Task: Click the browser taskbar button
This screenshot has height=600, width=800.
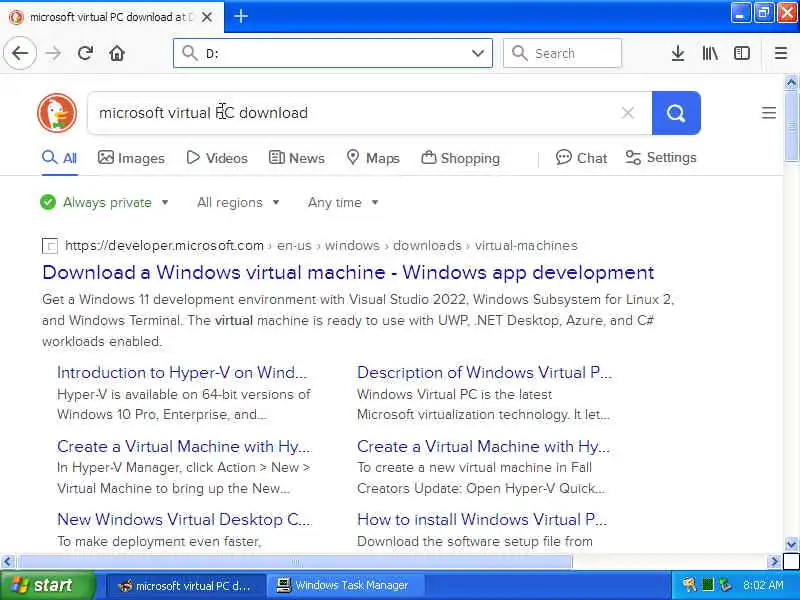Action: 186,585
